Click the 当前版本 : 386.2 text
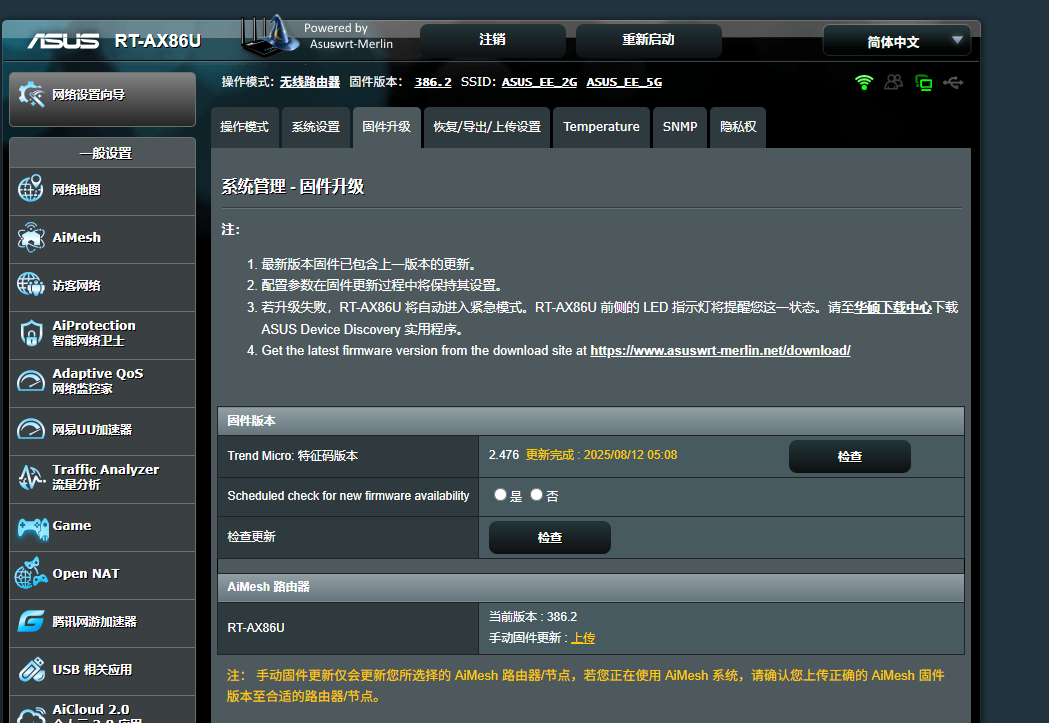This screenshot has width=1049, height=723. point(533,617)
